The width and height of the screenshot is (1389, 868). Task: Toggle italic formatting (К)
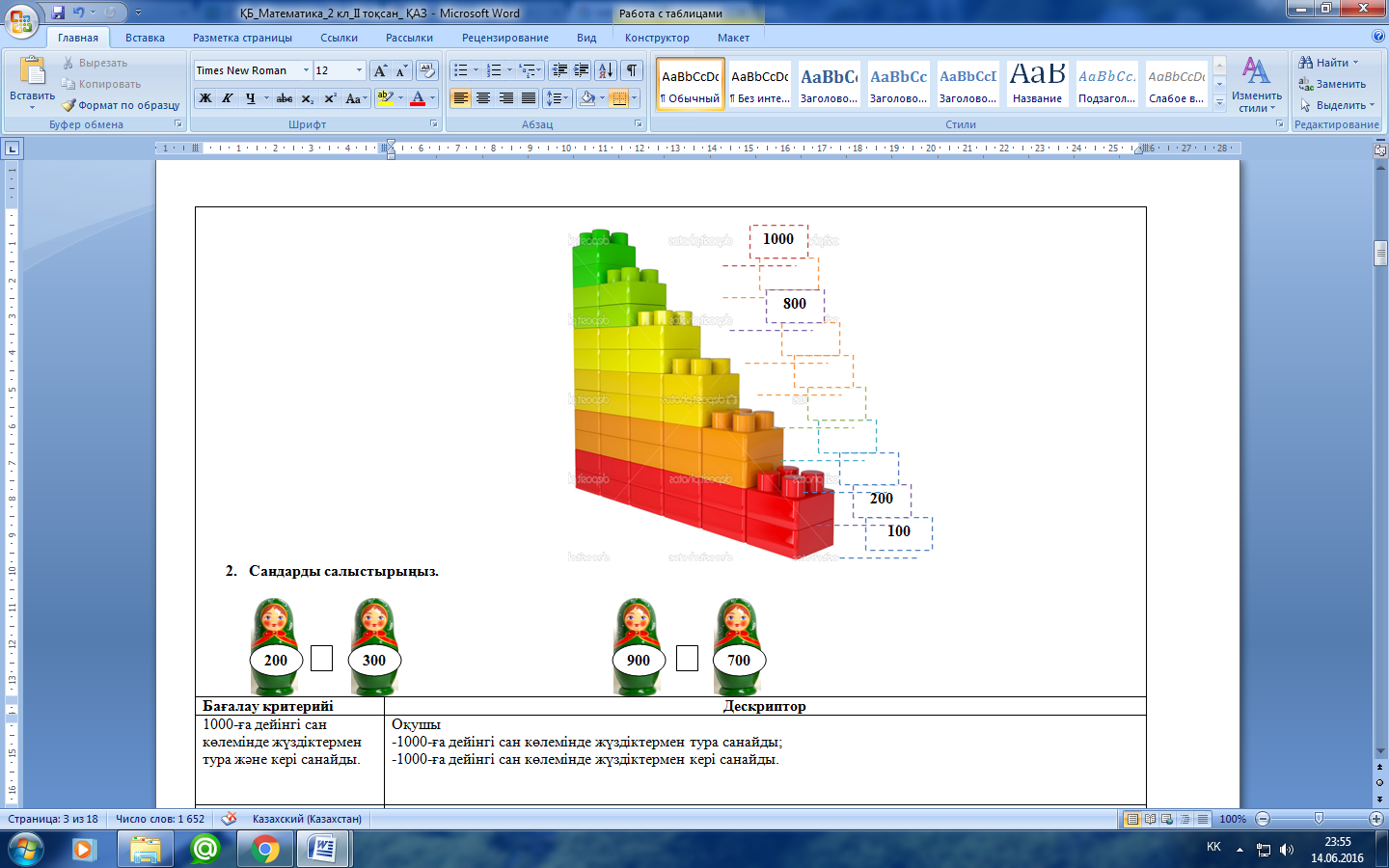228,98
